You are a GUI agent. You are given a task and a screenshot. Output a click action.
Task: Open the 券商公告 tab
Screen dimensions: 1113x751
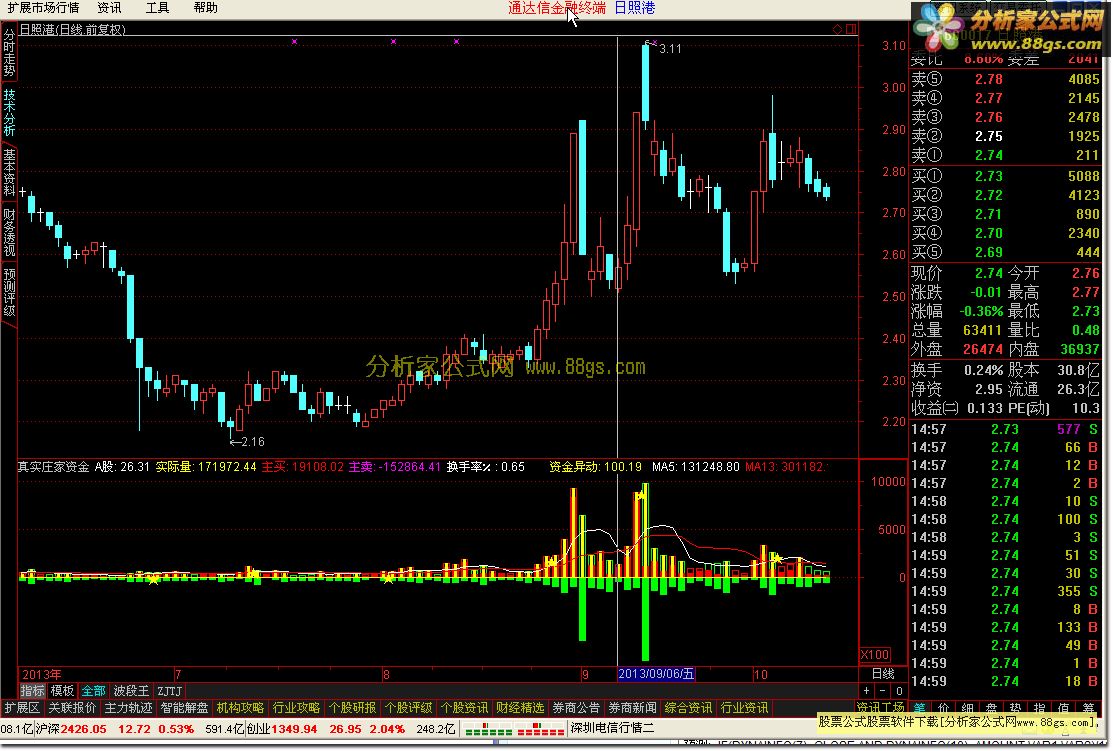click(x=576, y=708)
